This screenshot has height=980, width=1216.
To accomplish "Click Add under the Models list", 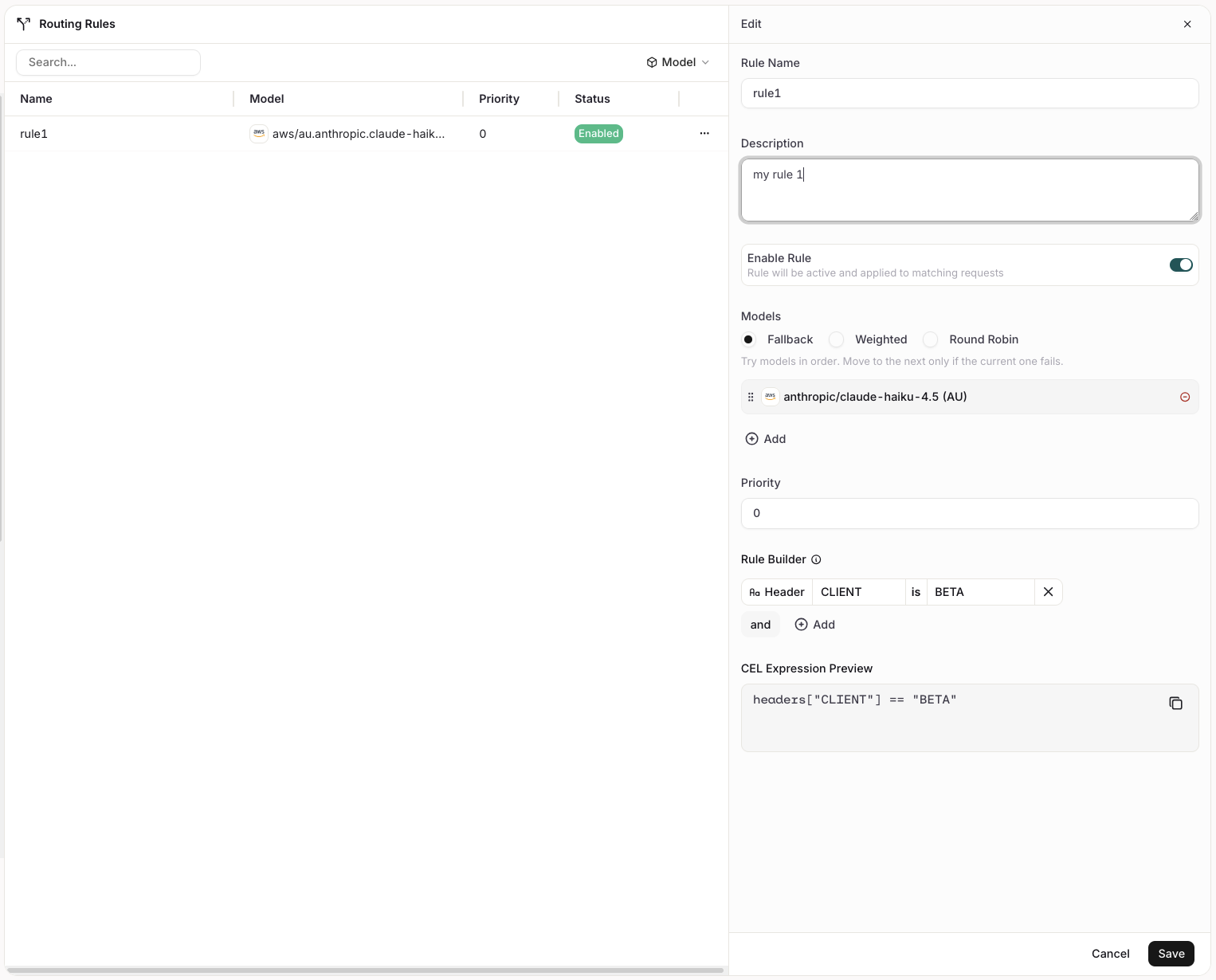I will [766, 439].
